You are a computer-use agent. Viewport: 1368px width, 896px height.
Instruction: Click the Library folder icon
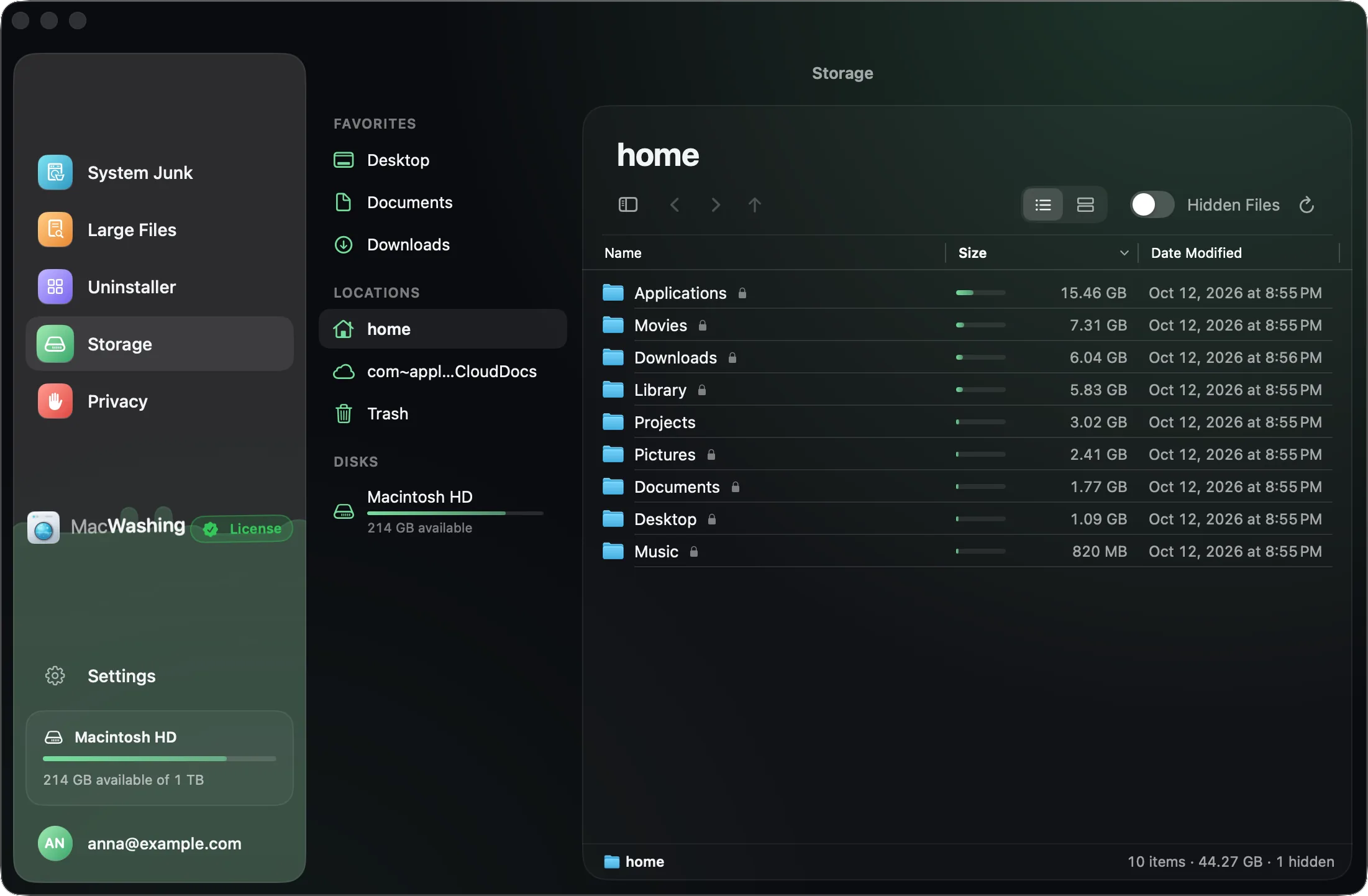coord(613,390)
